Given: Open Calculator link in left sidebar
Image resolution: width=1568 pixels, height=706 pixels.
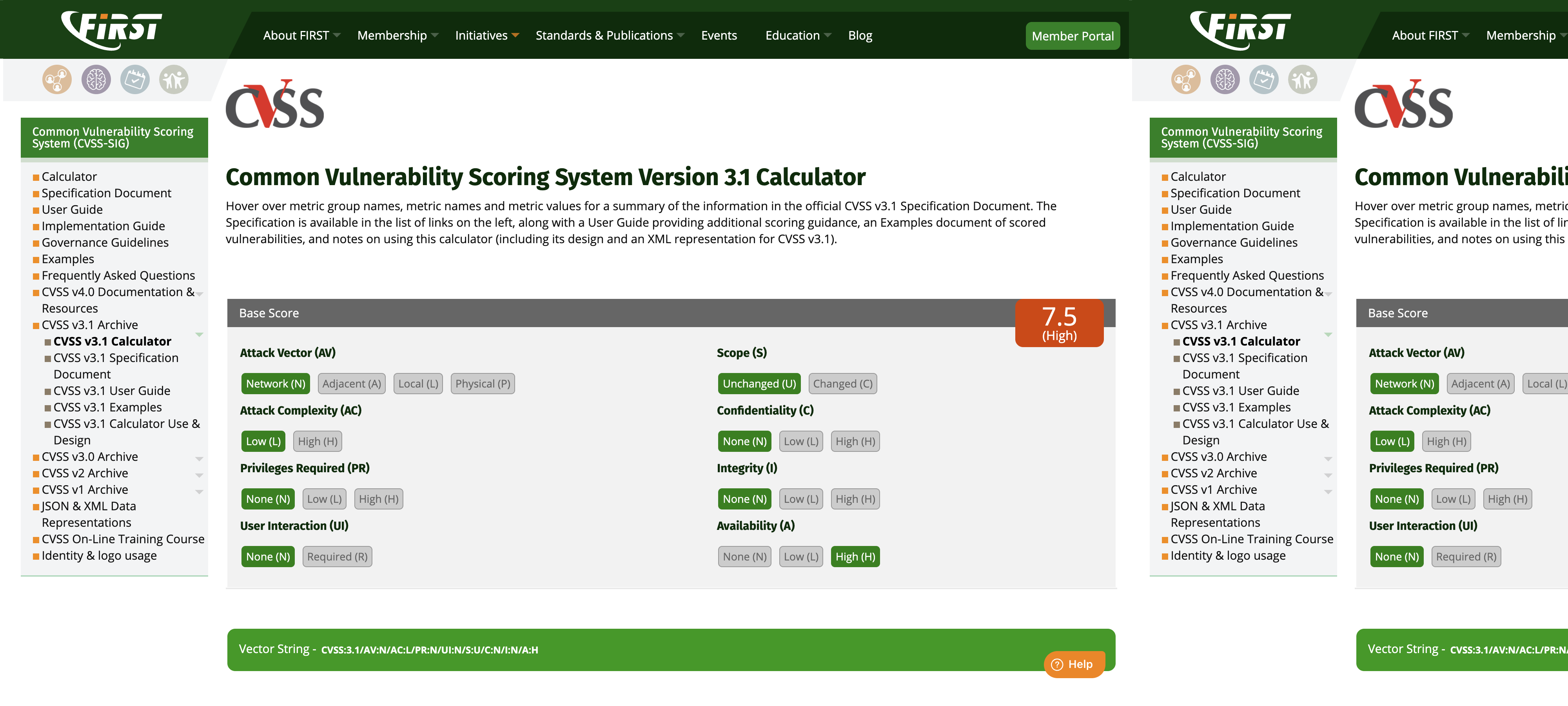Looking at the screenshot, I should tap(69, 176).
